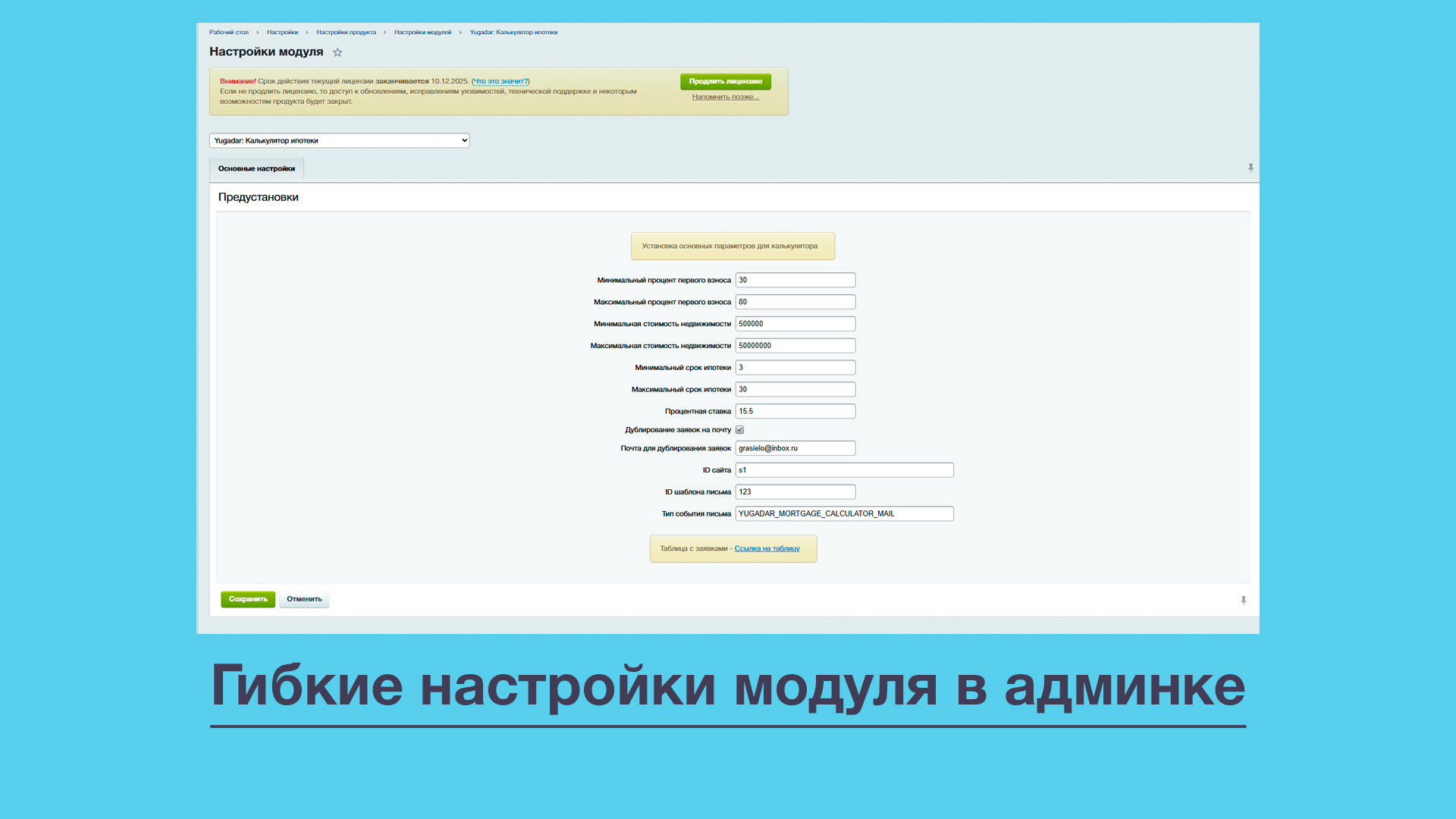Select the Почта для дублирования заявок field
Screen dimensions: 1456x819
(795, 447)
